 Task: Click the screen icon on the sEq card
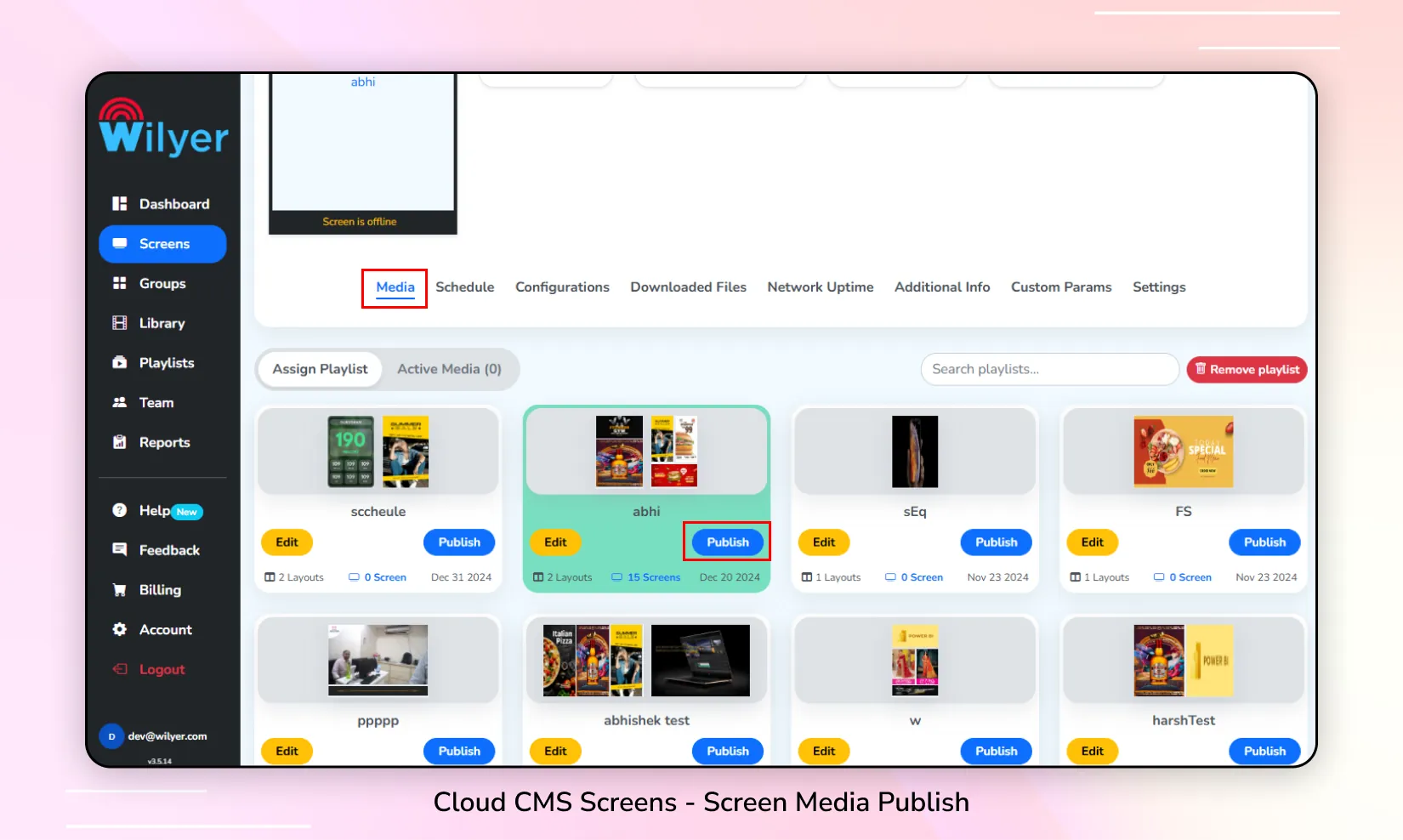(x=890, y=577)
